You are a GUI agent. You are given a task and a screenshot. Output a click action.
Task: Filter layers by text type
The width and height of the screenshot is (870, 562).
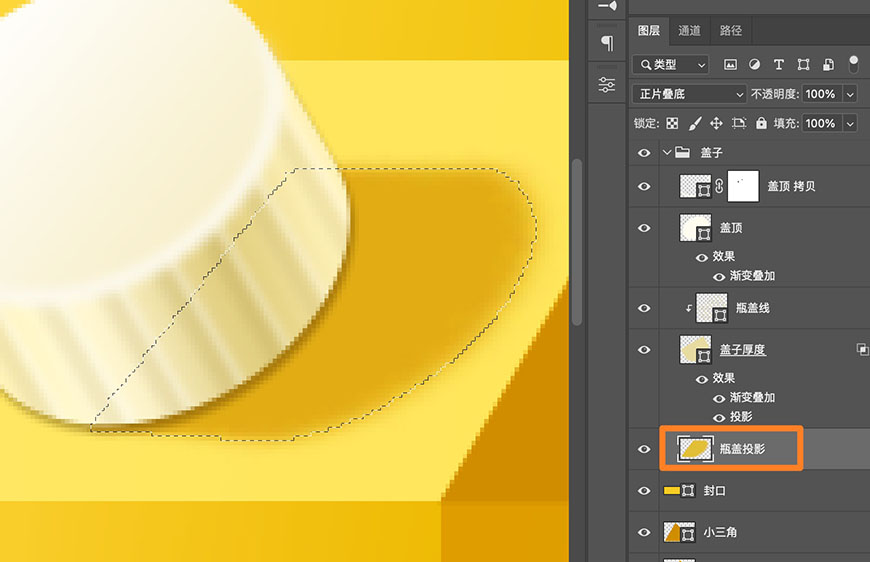[x=778, y=64]
